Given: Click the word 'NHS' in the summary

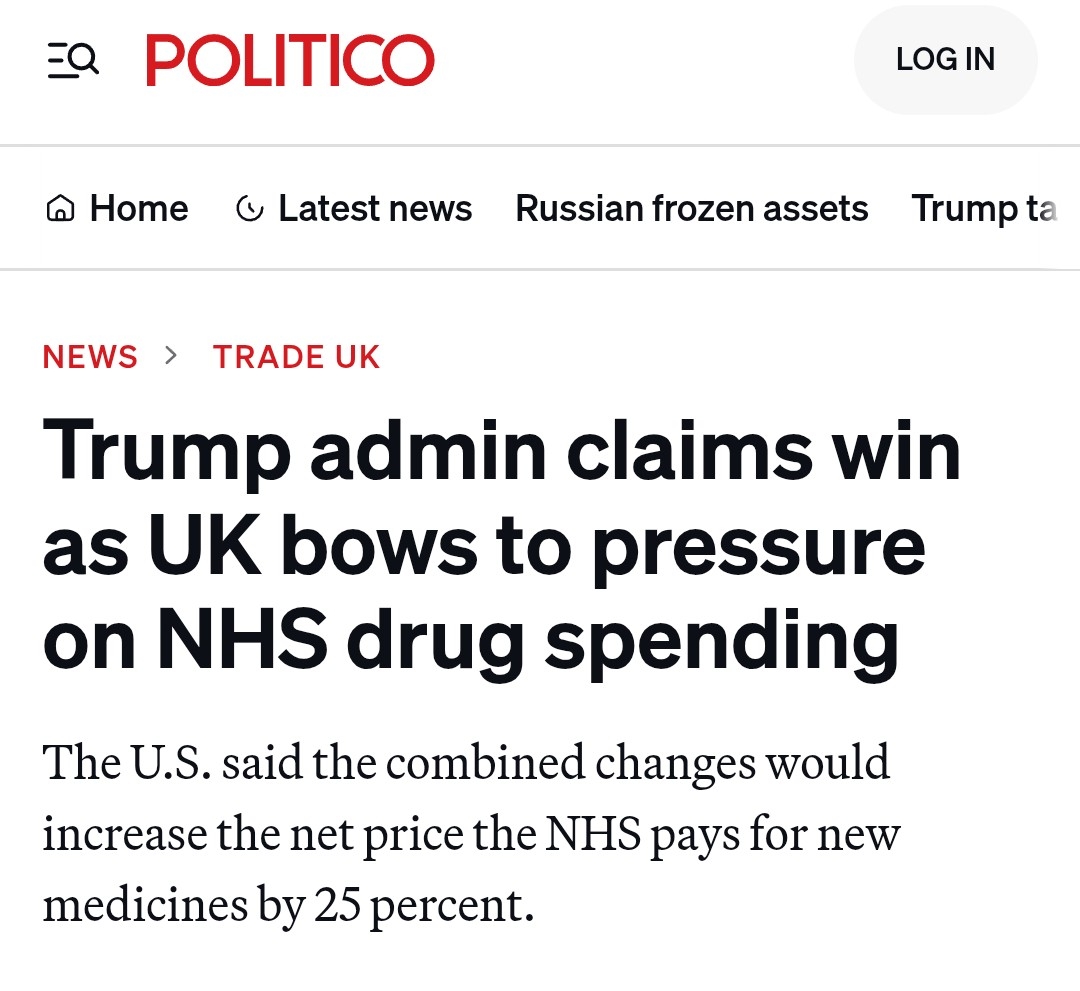Looking at the screenshot, I should tap(593, 835).
